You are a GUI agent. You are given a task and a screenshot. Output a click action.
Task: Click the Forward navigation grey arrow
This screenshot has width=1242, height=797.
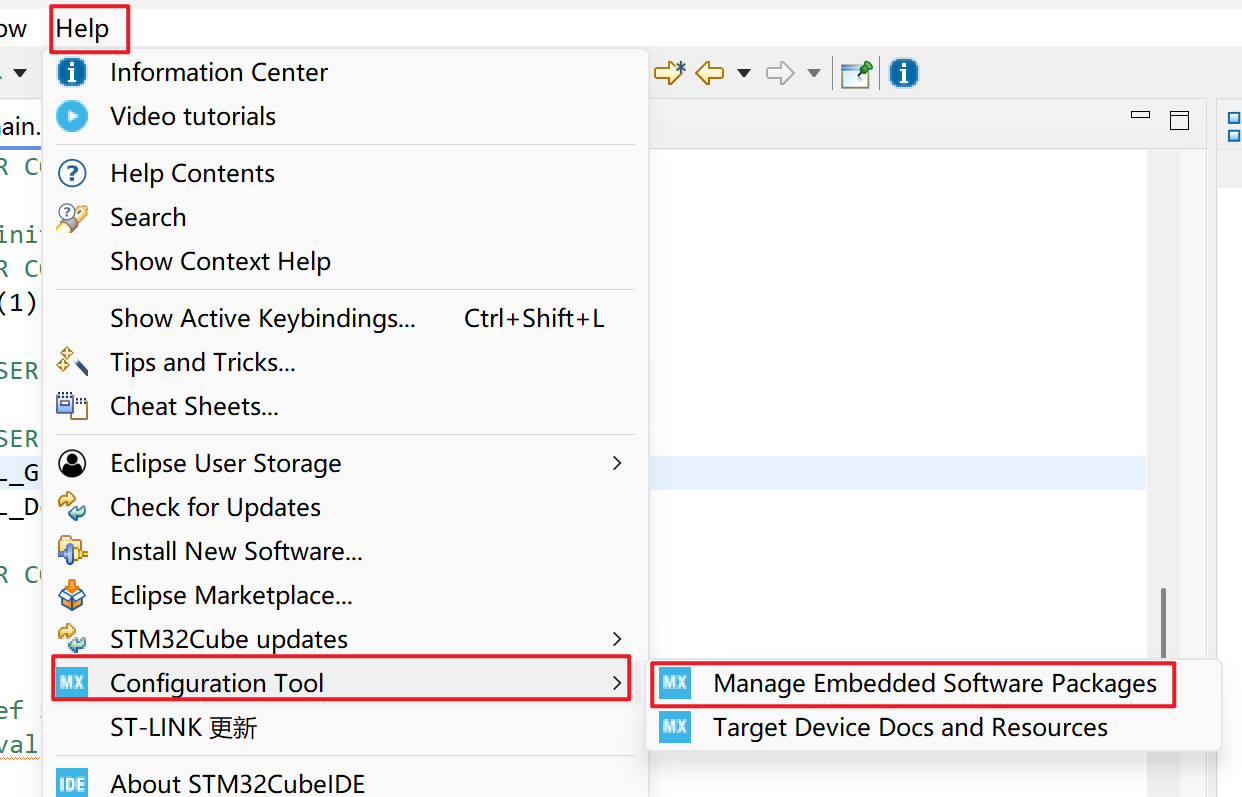point(780,73)
